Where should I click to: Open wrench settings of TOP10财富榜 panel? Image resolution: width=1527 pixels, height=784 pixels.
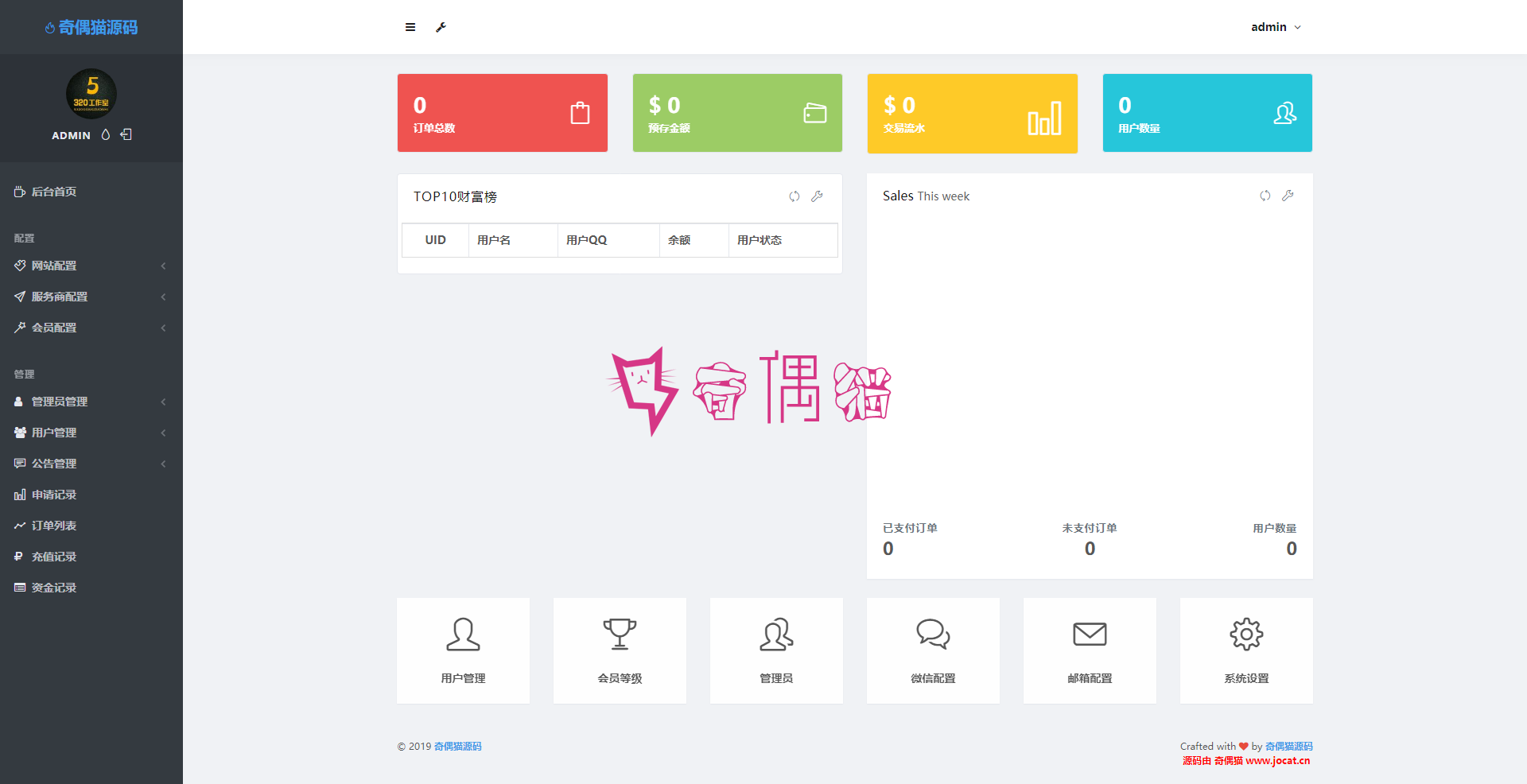817,196
